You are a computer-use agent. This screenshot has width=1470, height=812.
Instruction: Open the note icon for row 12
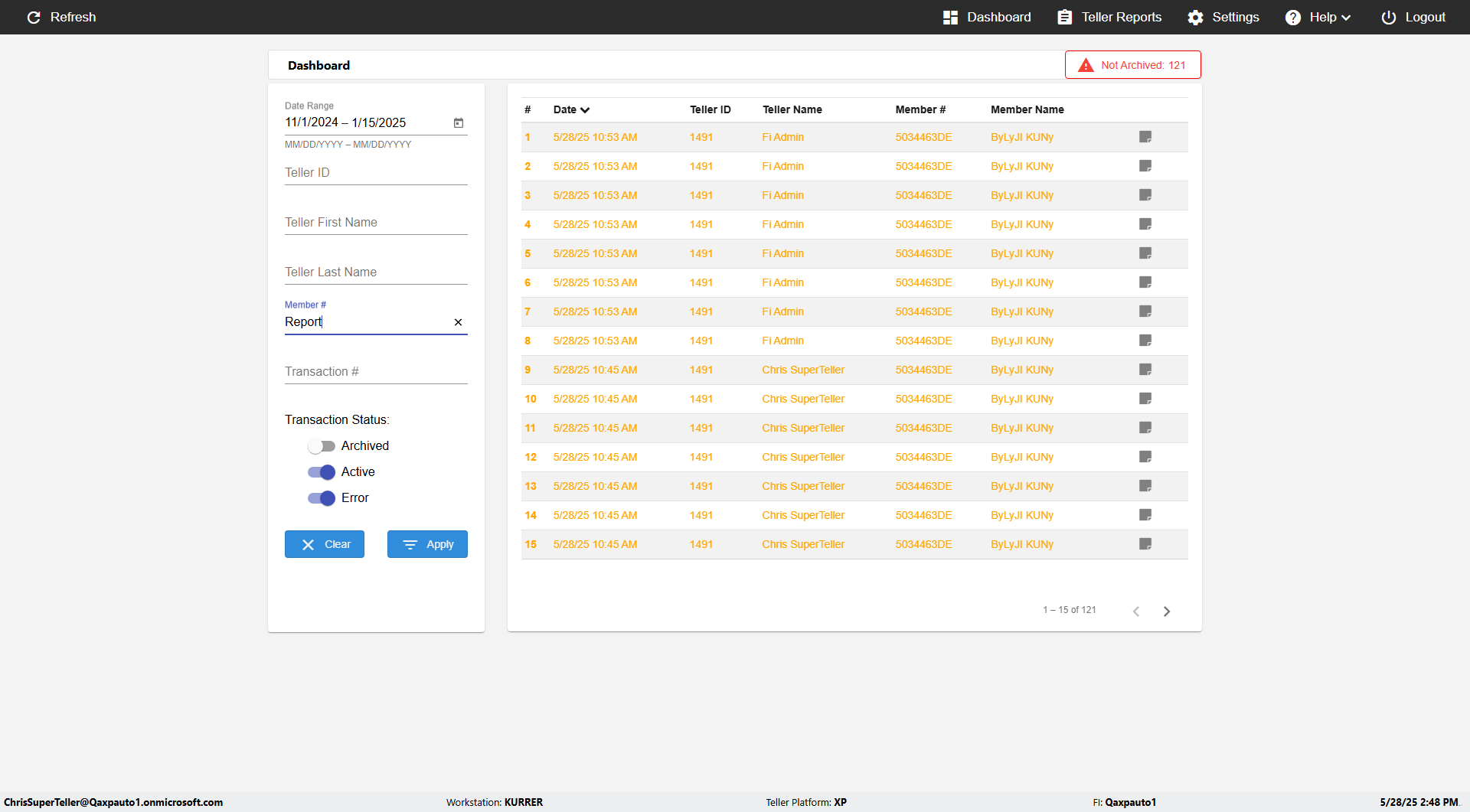tap(1145, 457)
